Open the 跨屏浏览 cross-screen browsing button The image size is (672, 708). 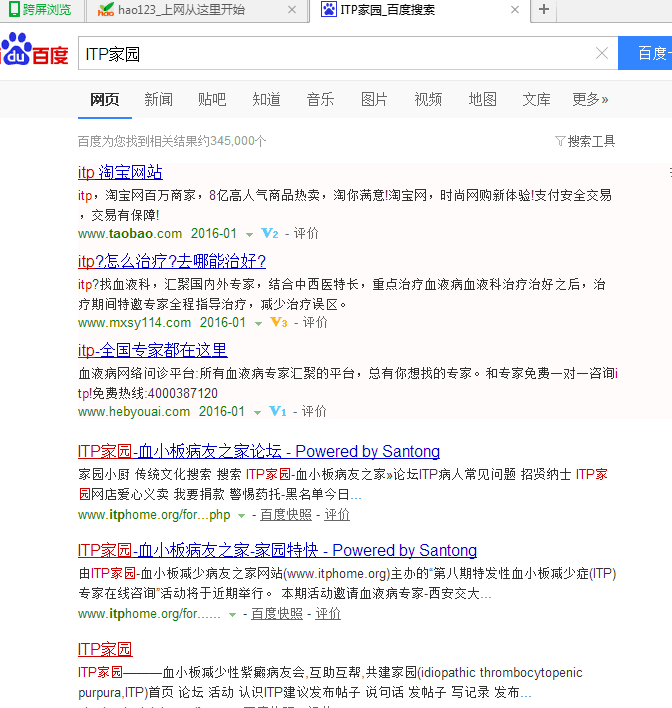coord(41,9)
